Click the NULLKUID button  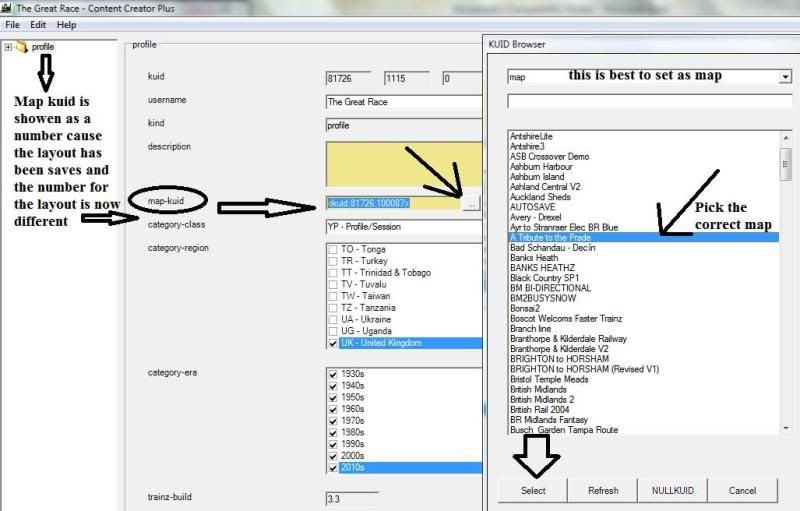(672, 491)
